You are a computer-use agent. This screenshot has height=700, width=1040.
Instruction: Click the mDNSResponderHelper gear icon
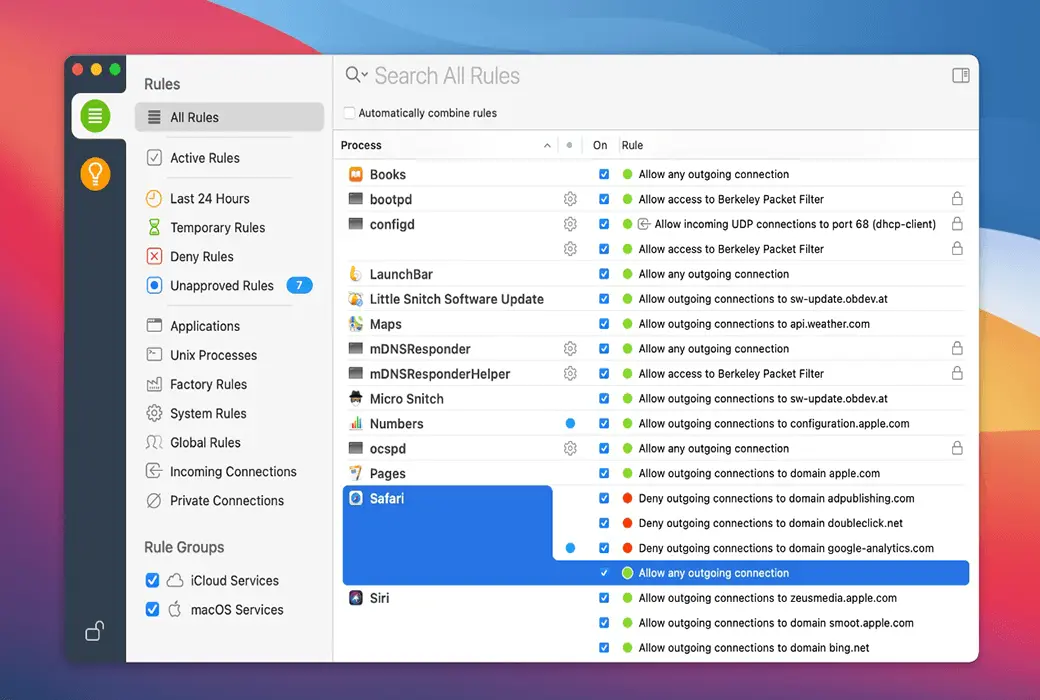tap(570, 374)
